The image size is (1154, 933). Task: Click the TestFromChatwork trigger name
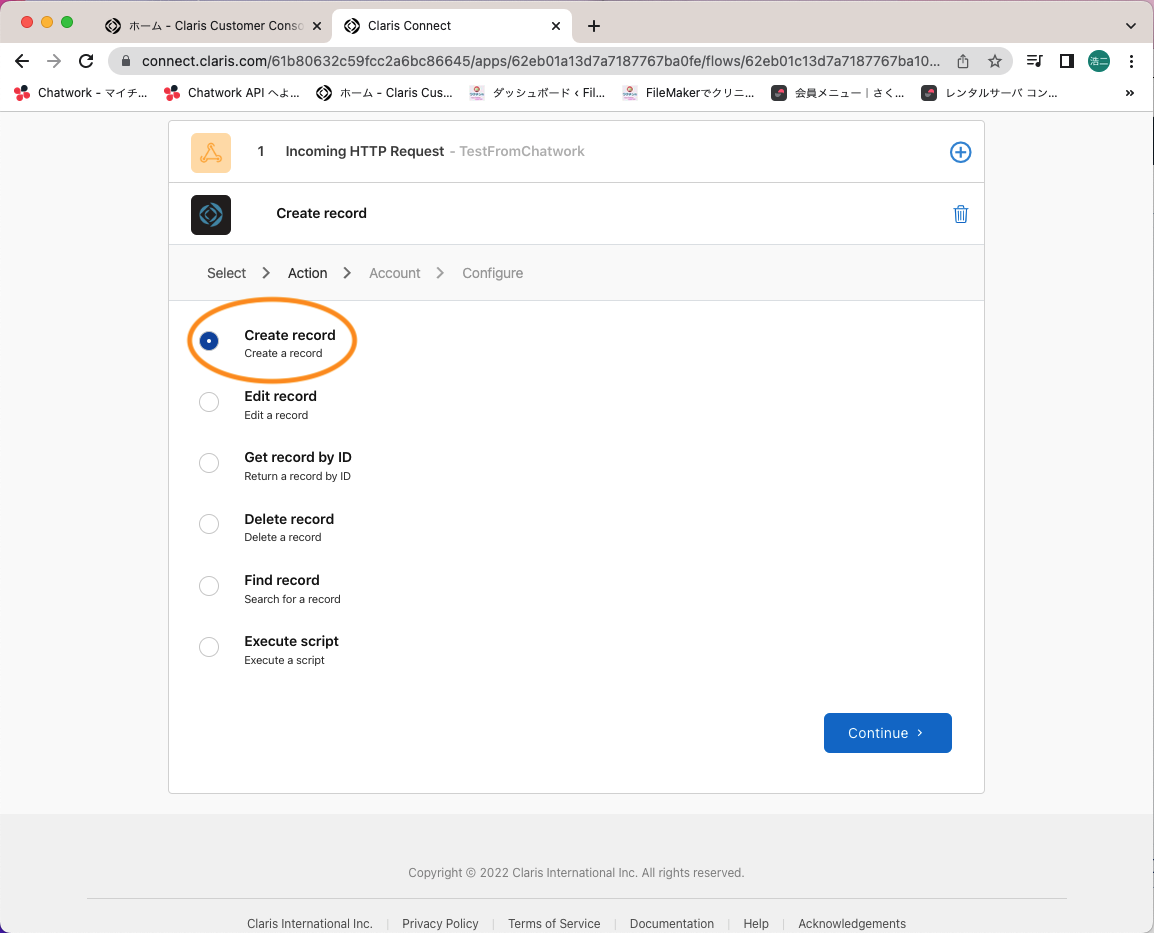tap(522, 152)
